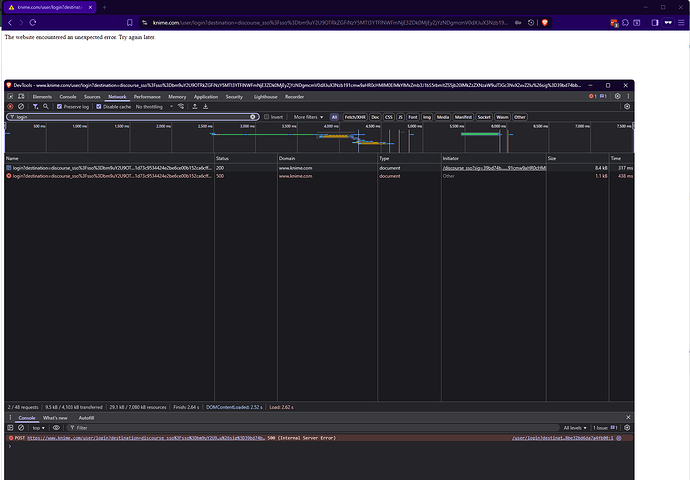
Task: Open the Brave wallet icon
Action: pyautogui.click(x=637, y=22)
